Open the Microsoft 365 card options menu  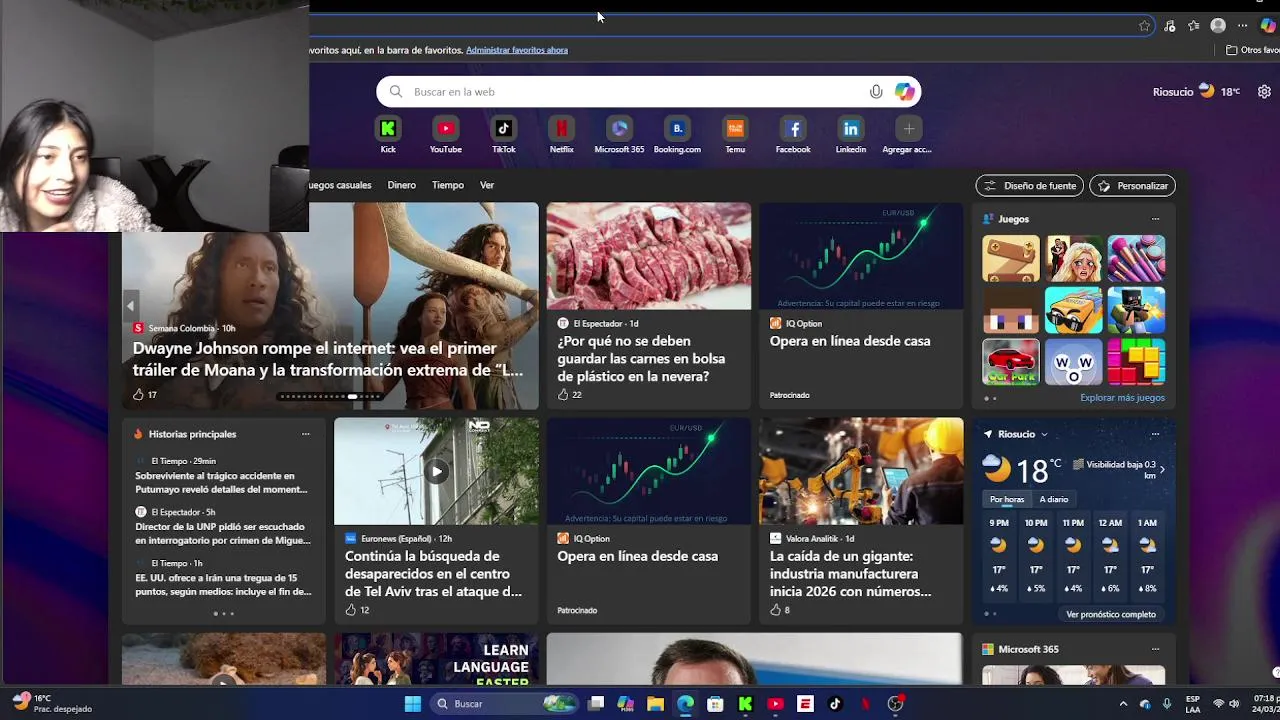(x=1155, y=649)
